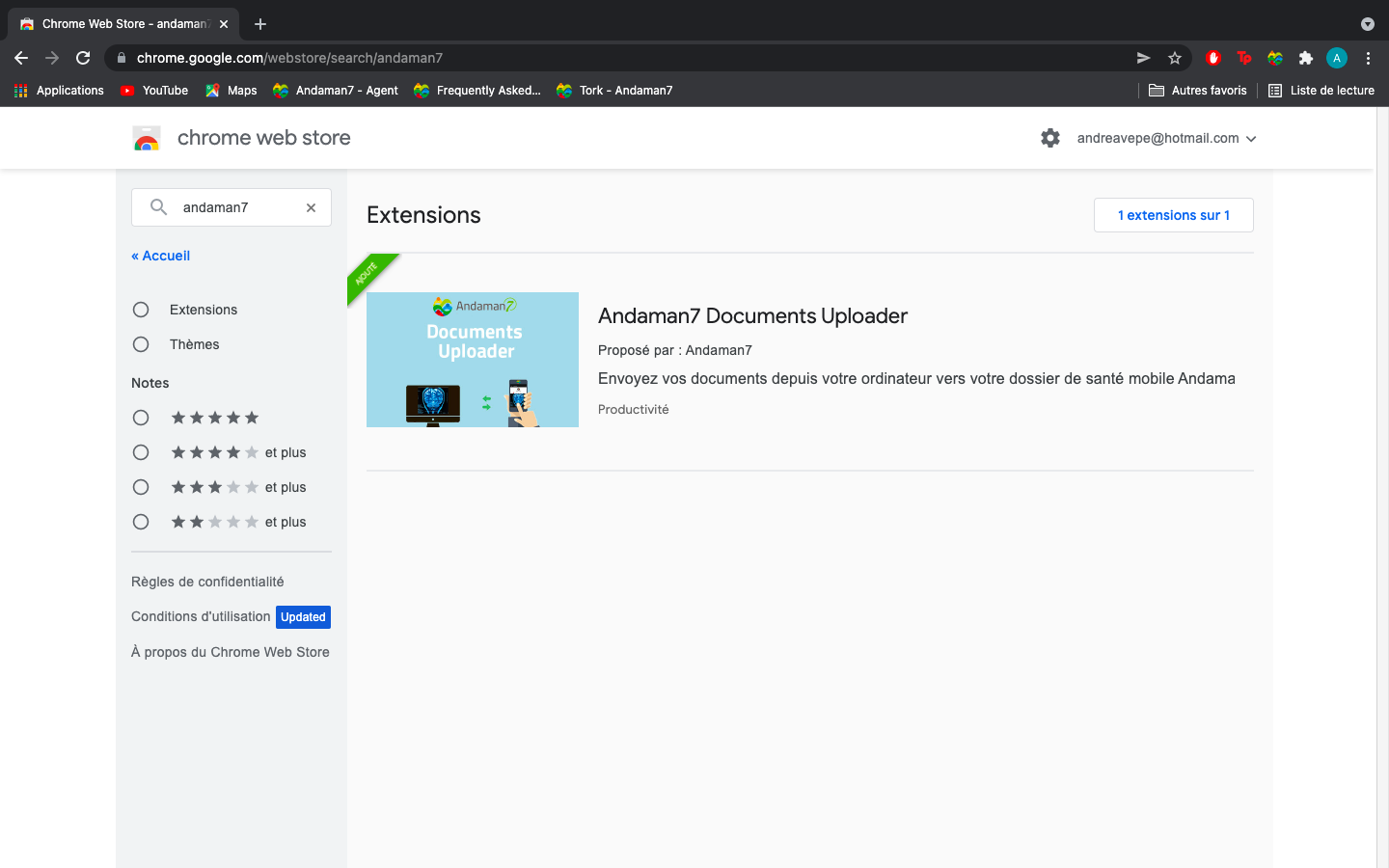
Task: Open the Autres favoris bookmarks folder
Action: tap(1198, 91)
